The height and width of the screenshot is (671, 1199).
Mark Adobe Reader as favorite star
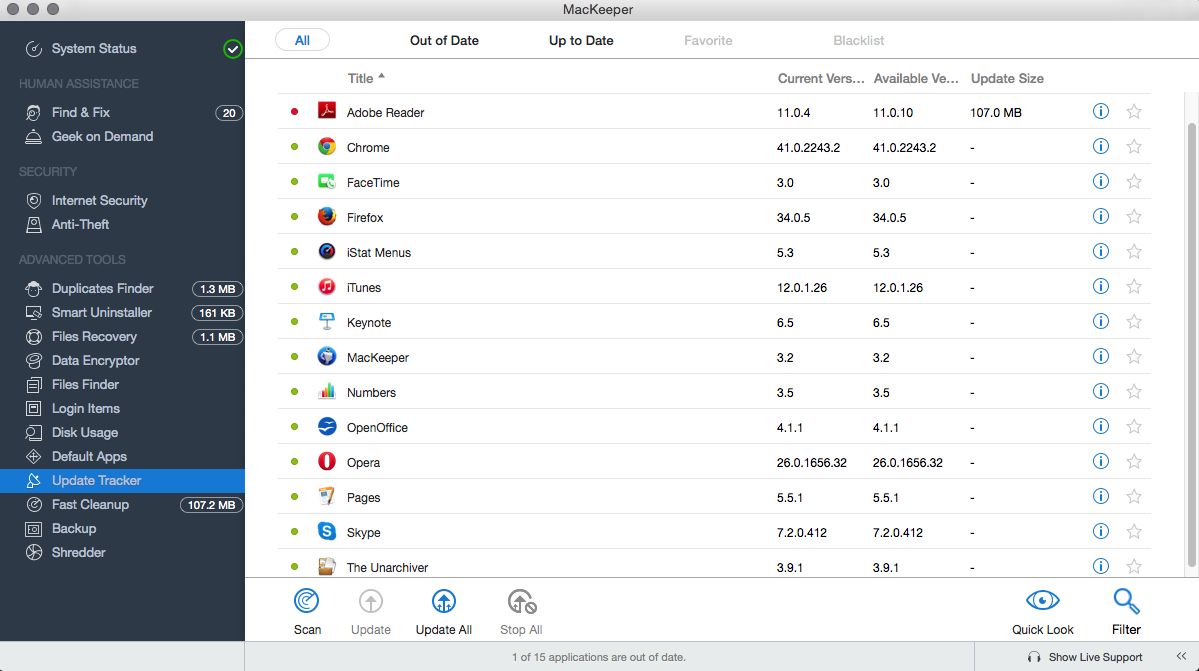coord(1134,112)
